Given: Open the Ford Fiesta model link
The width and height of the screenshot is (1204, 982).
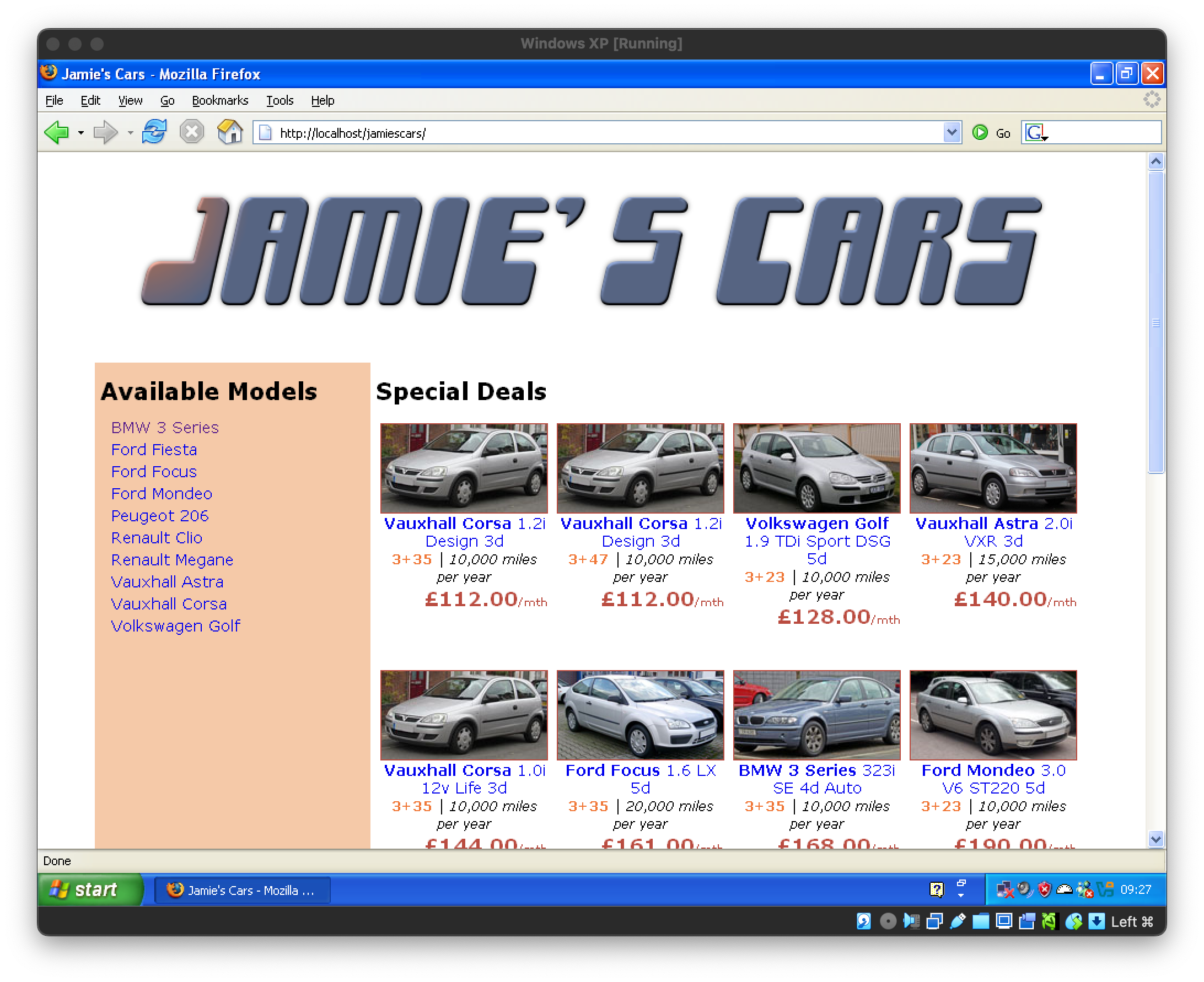Looking at the screenshot, I should [154, 450].
